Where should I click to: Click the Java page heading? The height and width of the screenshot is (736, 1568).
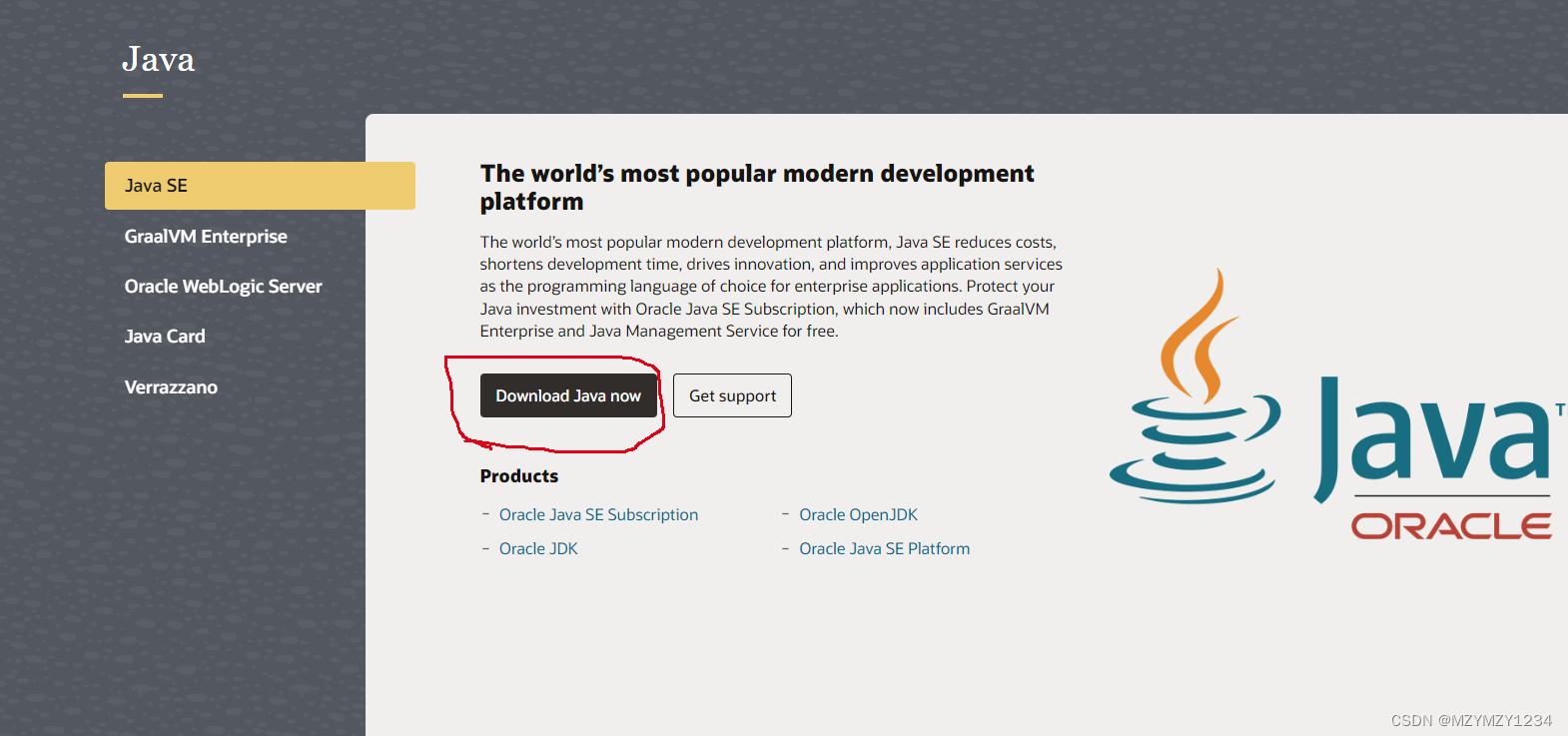pos(158,60)
